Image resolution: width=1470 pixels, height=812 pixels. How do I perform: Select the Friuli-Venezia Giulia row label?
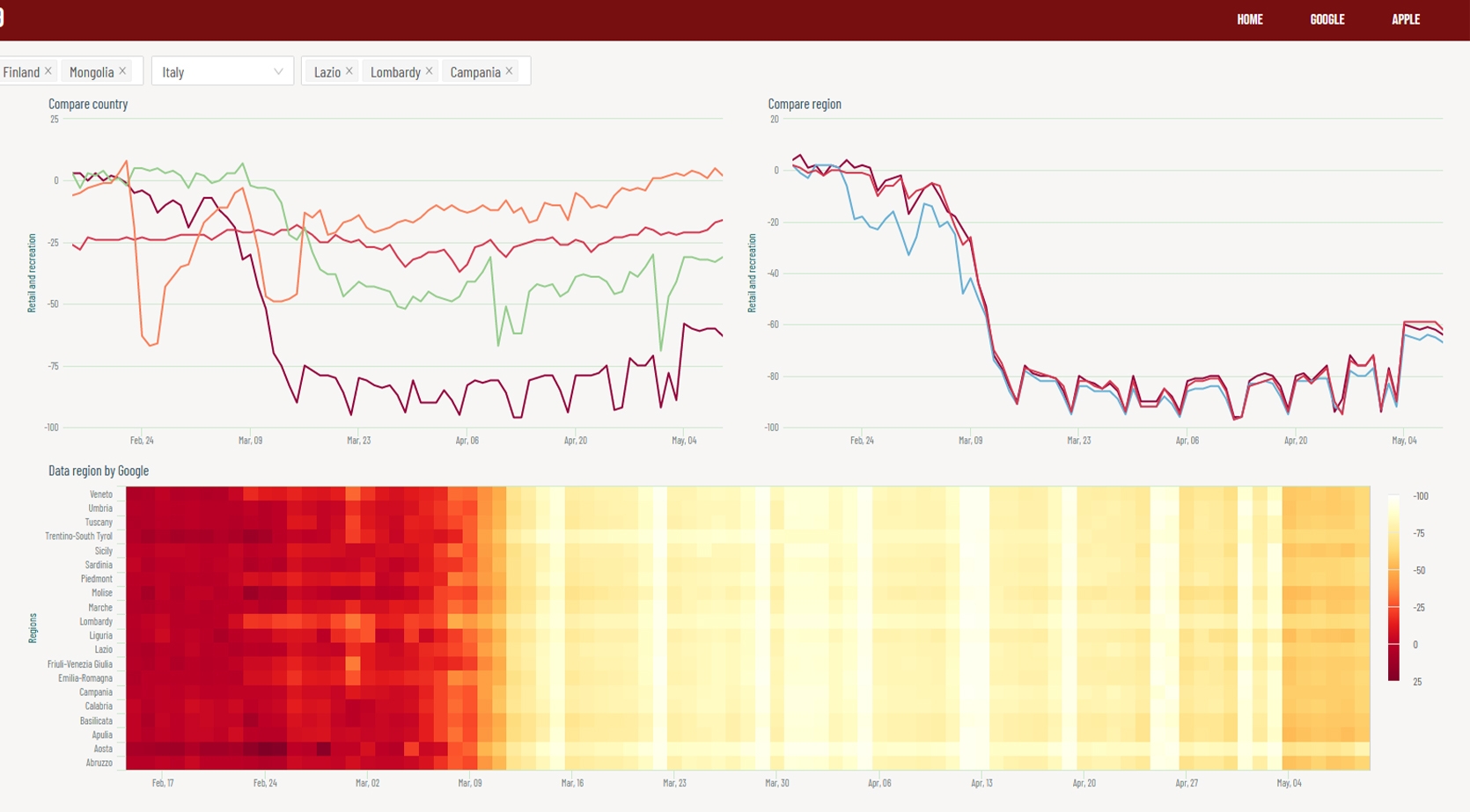click(x=80, y=664)
